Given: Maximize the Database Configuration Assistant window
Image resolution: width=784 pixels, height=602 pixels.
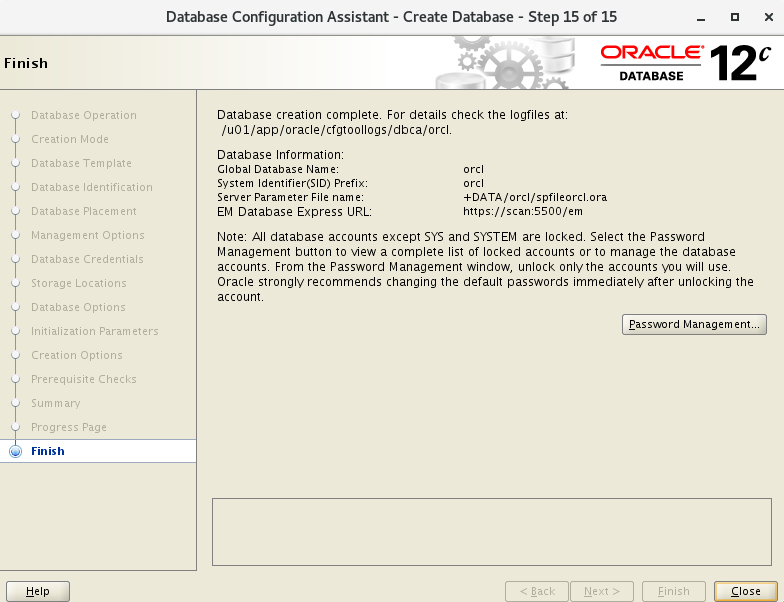Looking at the screenshot, I should coord(735,17).
